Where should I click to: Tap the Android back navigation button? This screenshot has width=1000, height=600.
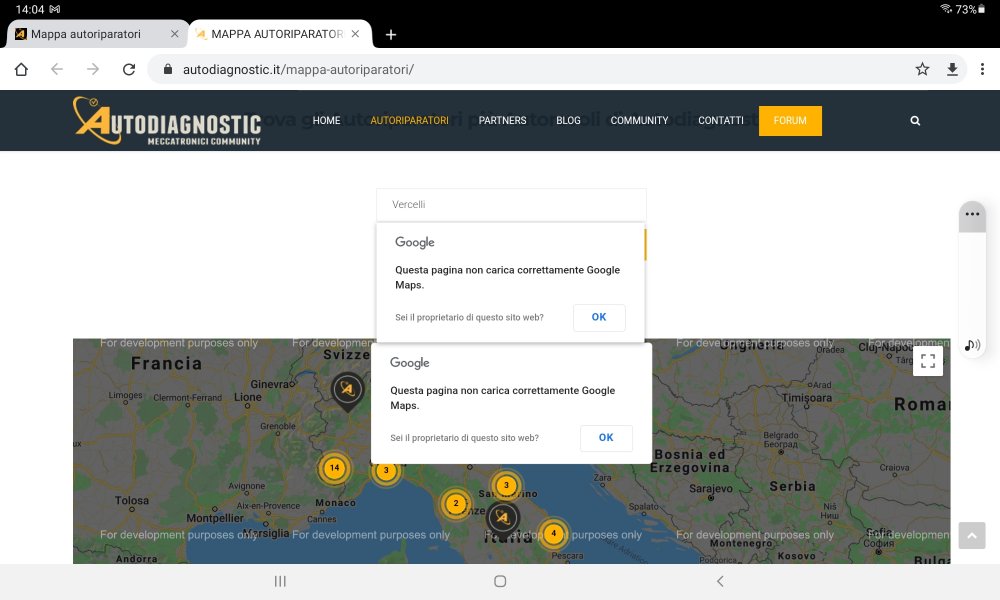[719, 581]
